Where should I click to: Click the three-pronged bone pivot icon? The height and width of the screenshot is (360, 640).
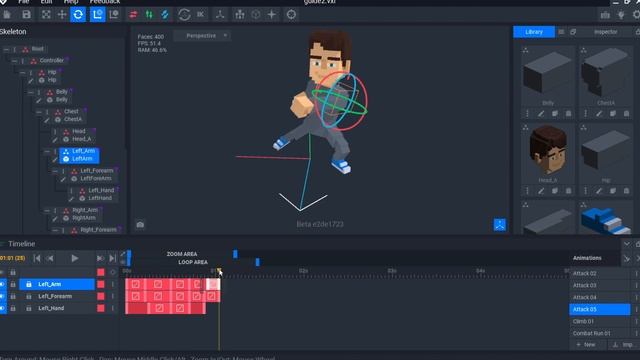220,15
